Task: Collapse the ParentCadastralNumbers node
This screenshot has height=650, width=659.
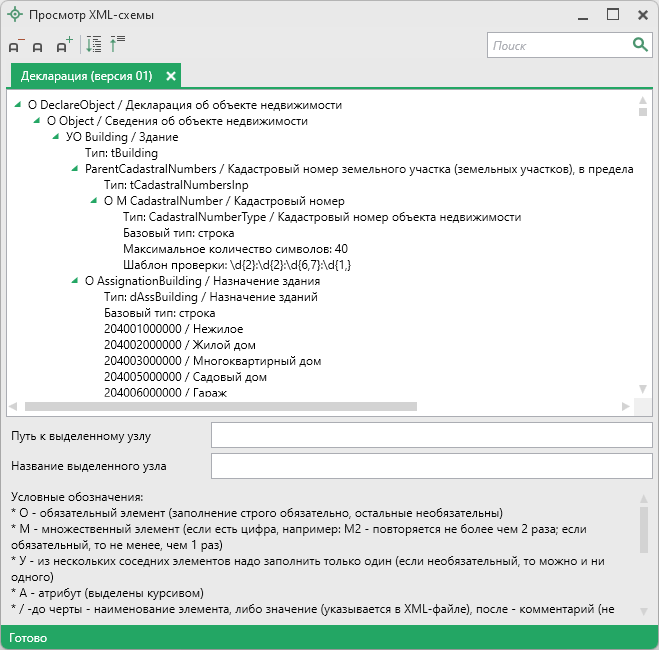Action: [76, 169]
